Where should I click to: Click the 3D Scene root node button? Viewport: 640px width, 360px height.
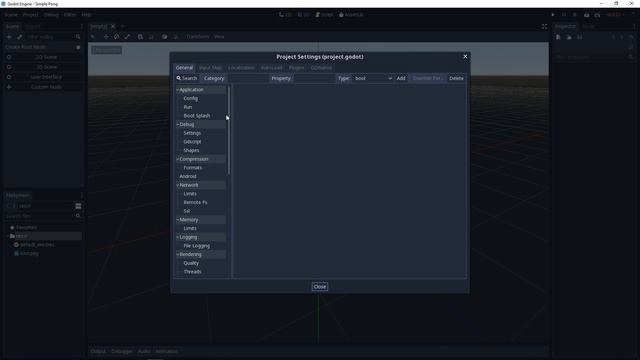pos(46,67)
